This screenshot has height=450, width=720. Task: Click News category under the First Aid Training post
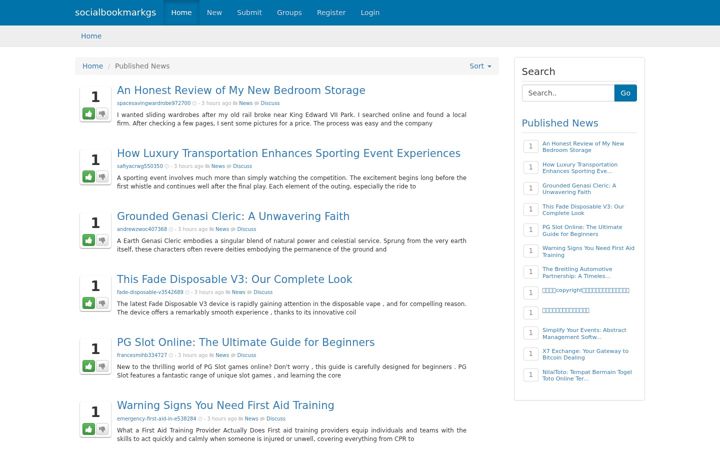(251, 418)
